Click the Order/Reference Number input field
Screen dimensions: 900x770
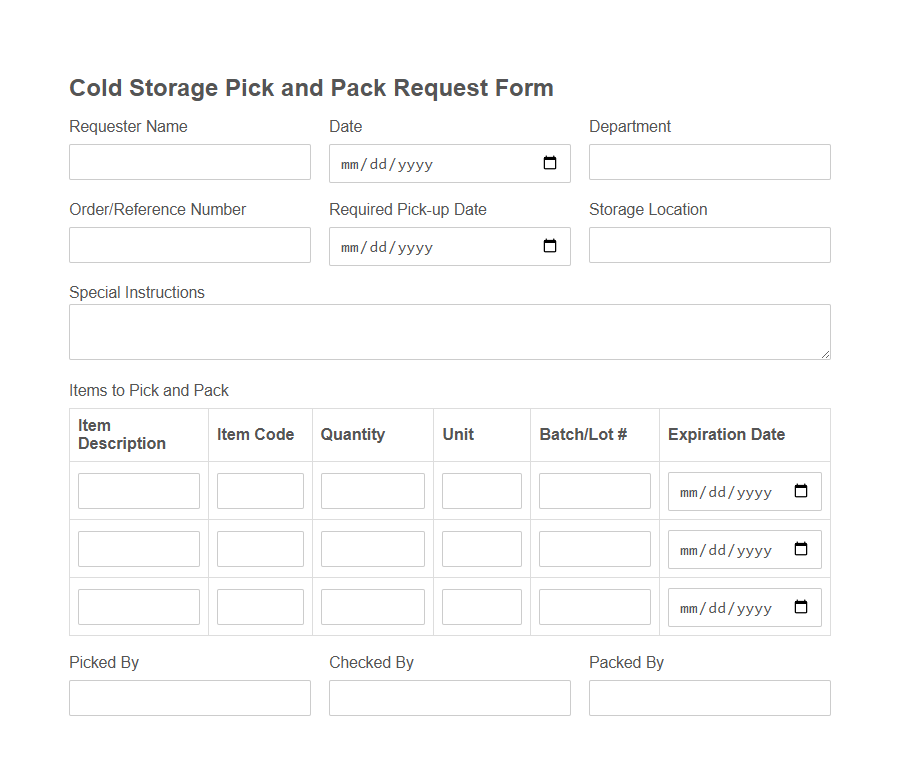point(189,245)
